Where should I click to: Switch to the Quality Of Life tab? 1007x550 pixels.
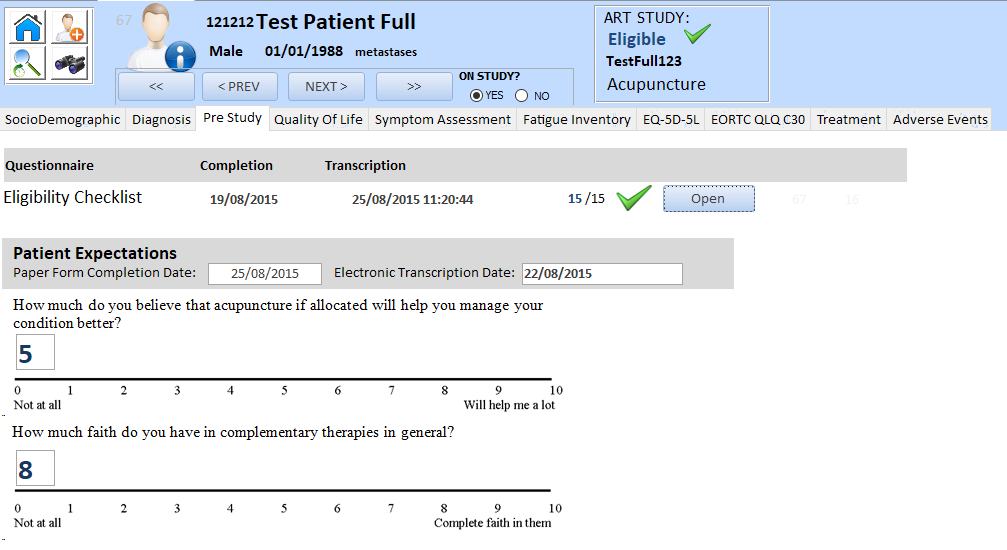(x=318, y=120)
